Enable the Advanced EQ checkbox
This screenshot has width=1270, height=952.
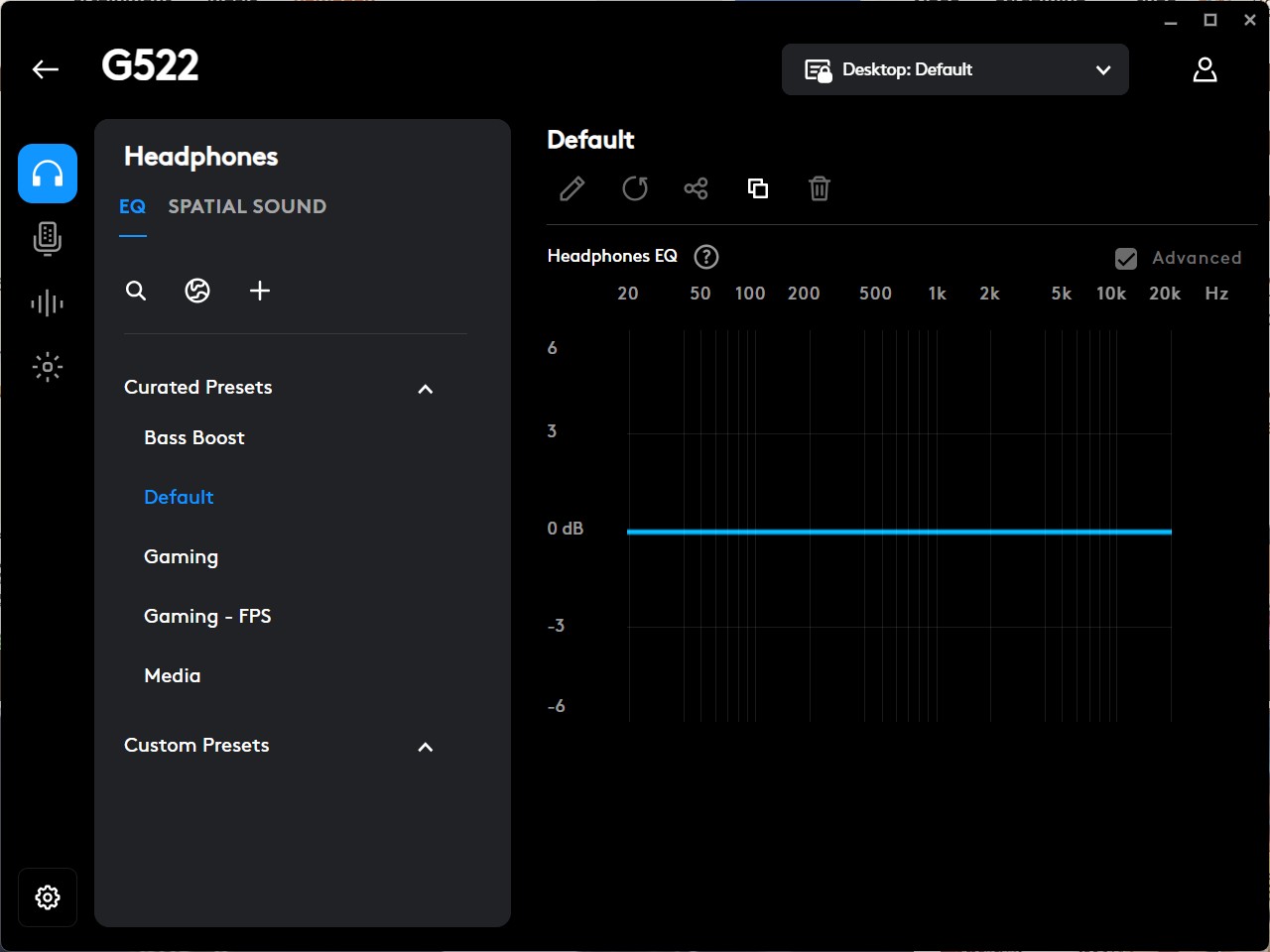click(1126, 258)
